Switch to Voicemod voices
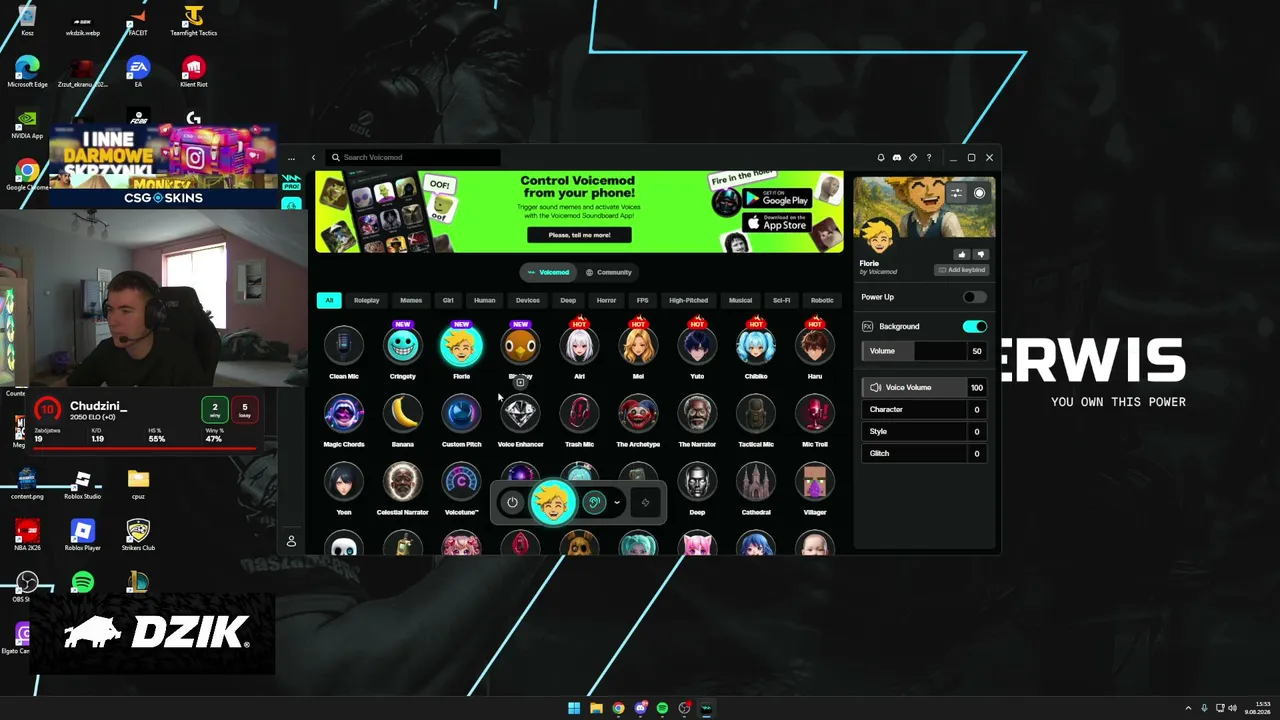The image size is (1280, 720). [x=548, y=272]
